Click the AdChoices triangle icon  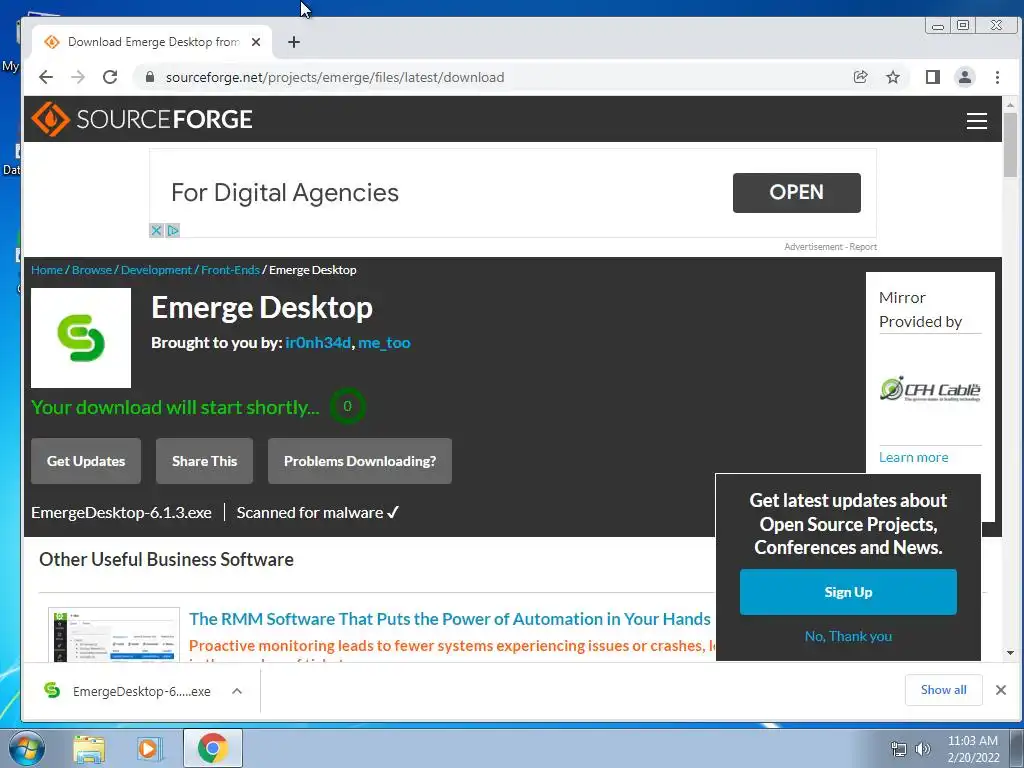[x=172, y=231]
